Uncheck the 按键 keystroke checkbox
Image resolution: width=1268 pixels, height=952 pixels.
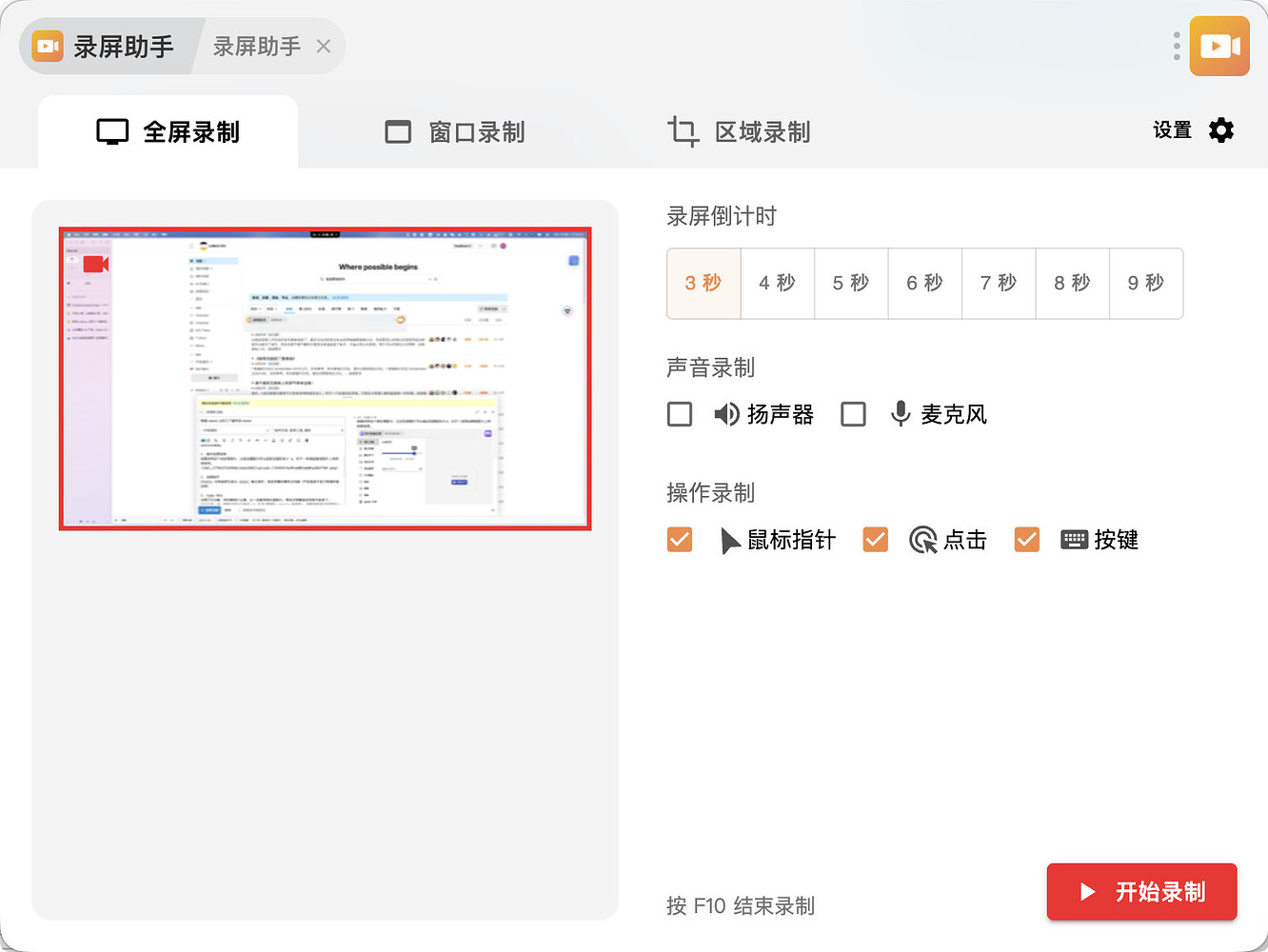[x=1026, y=540]
